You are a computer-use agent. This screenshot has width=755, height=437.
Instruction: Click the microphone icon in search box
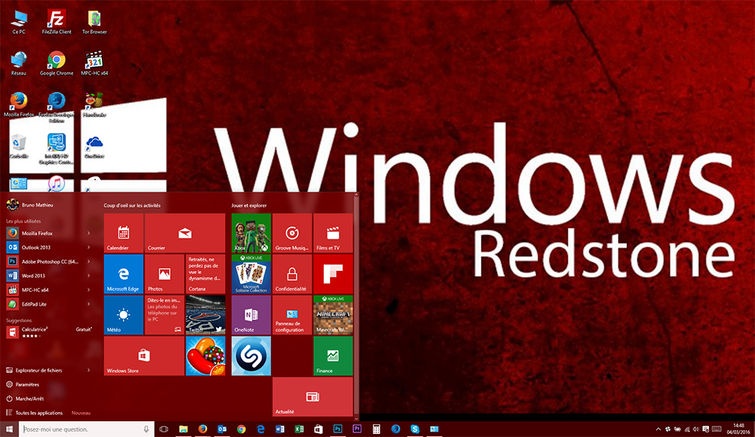coord(146,429)
